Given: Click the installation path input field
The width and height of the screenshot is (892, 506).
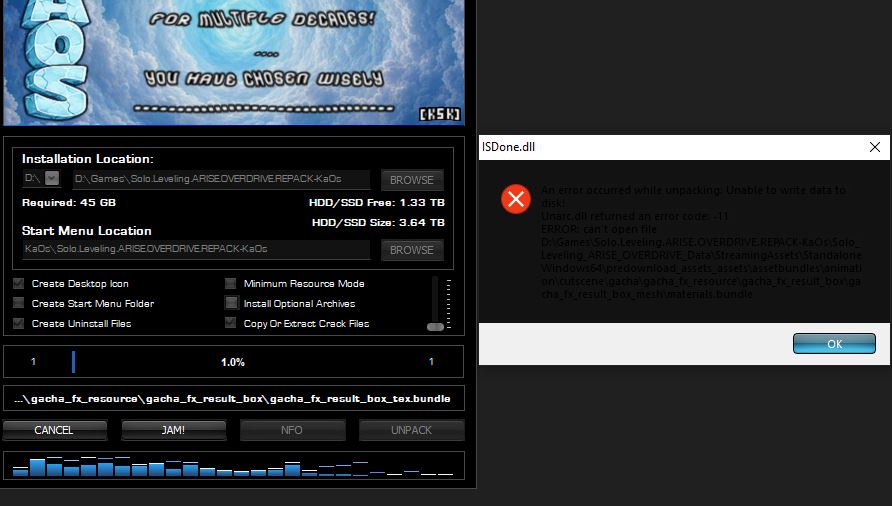Looking at the screenshot, I should coord(222,179).
